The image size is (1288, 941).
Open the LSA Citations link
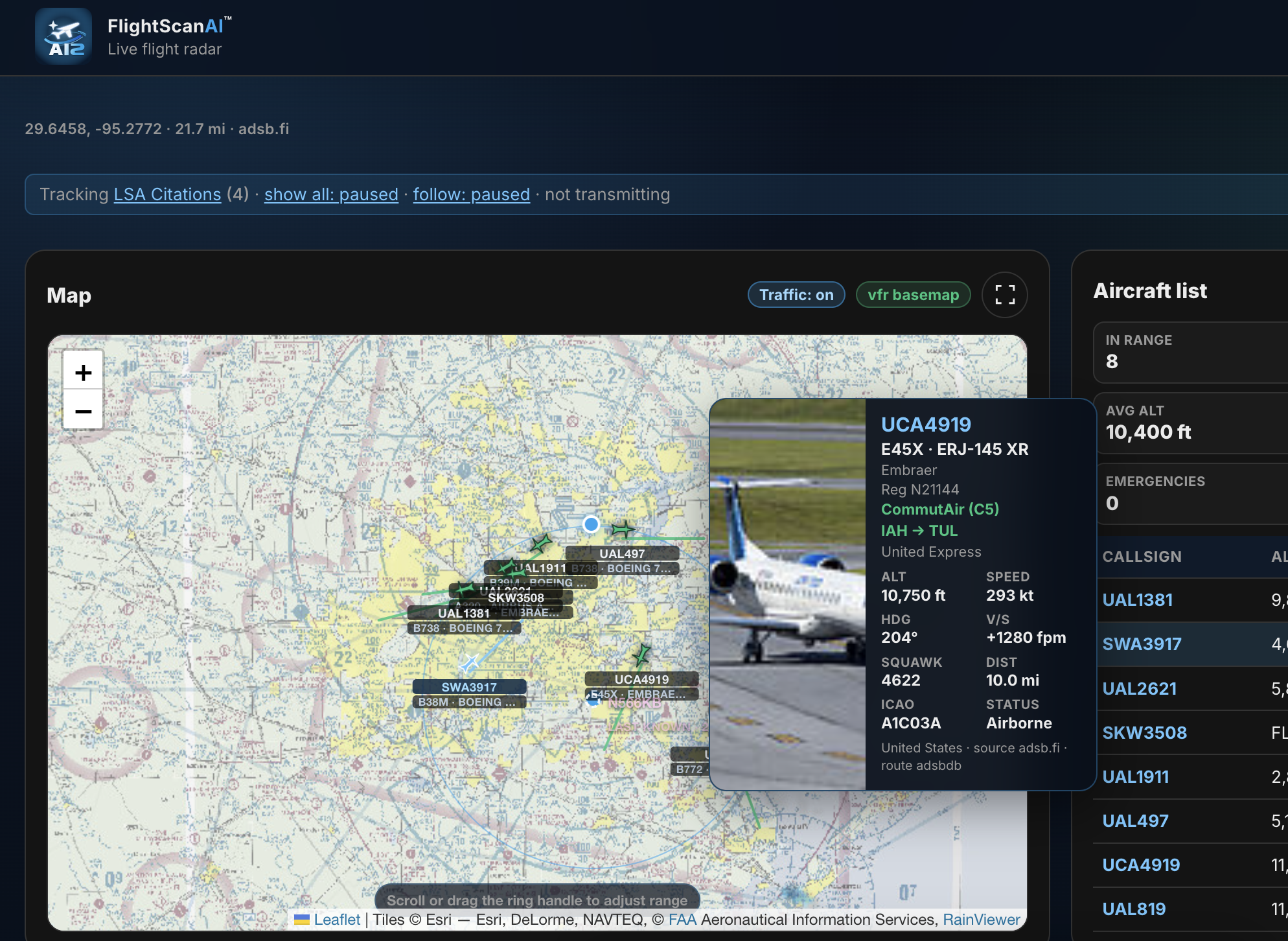pyautogui.click(x=167, y=194)
